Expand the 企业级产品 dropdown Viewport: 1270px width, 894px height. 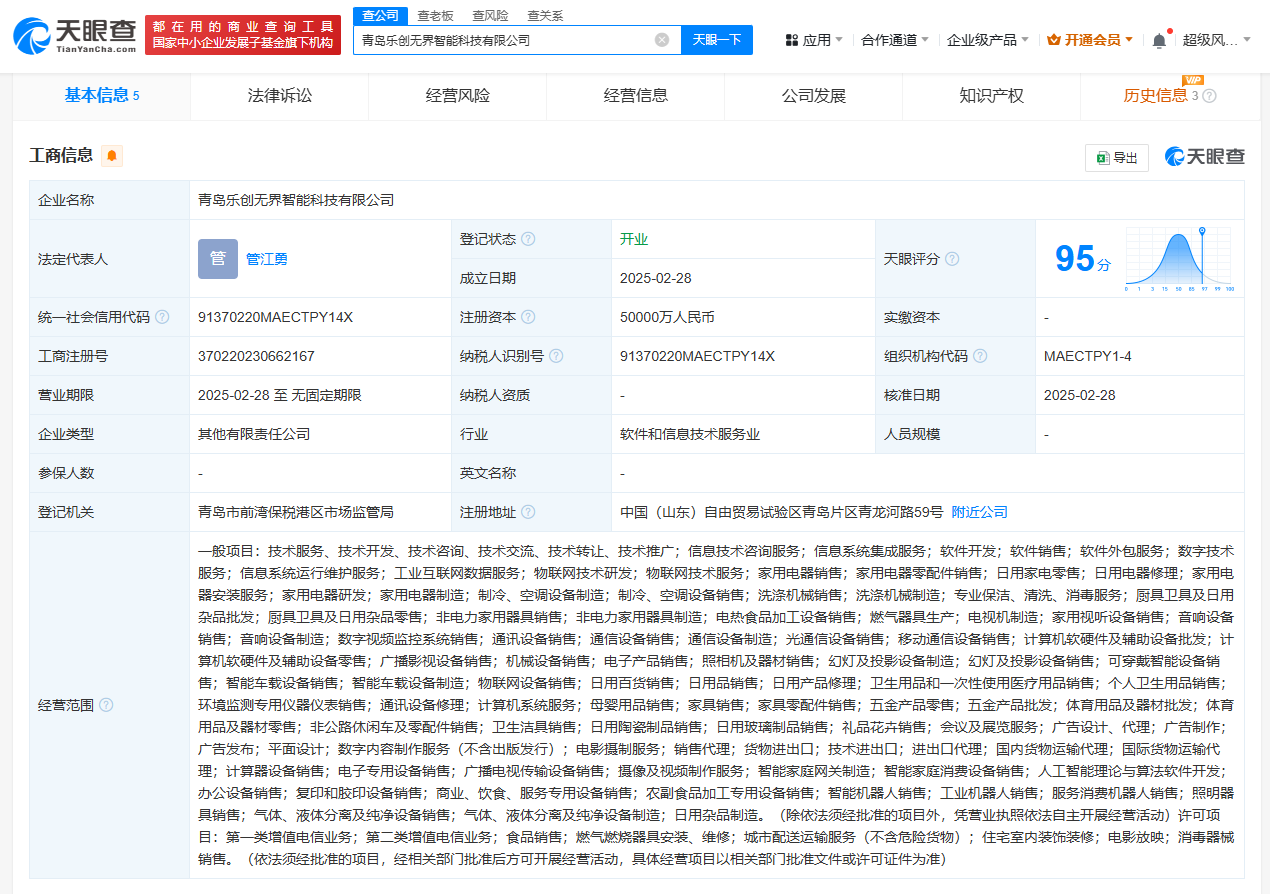coord(987,40)
